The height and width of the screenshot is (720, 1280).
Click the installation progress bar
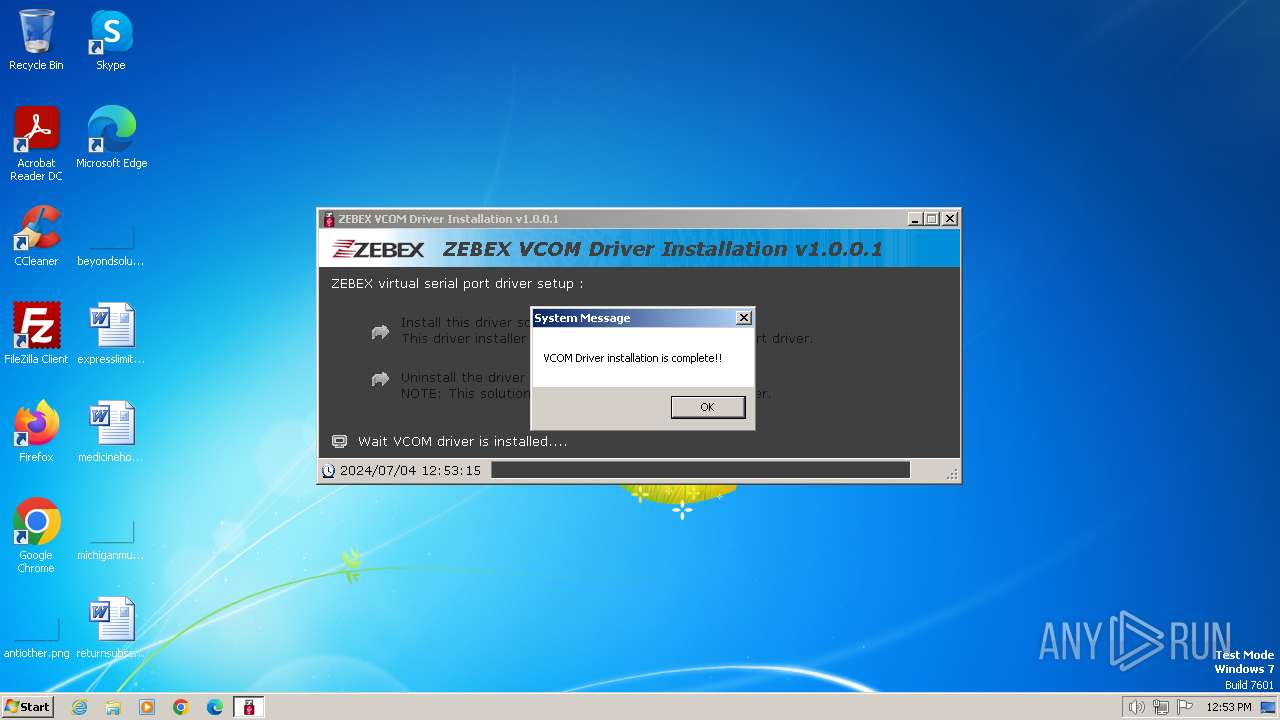pos(700,470)
